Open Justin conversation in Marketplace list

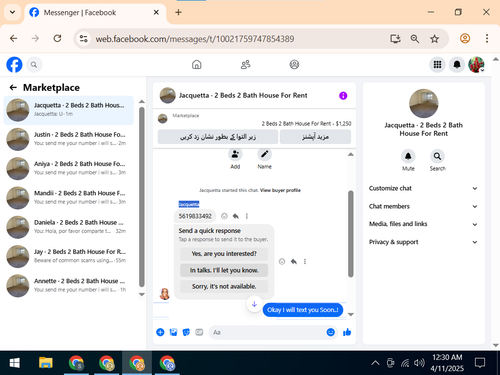(69, 139)
